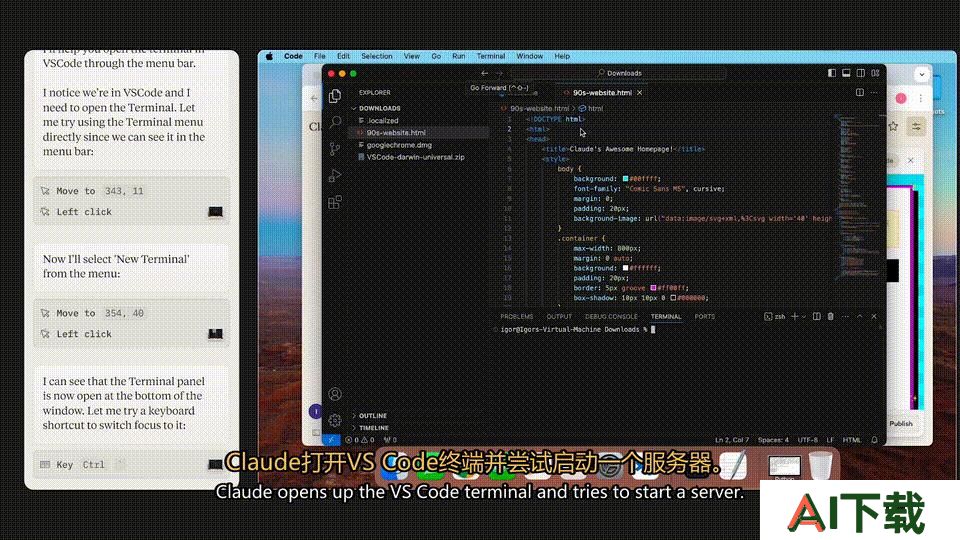This screenshot has height=540, width=960.
Task: Toggle the primary side bar layout button
Action: [831, 73]
